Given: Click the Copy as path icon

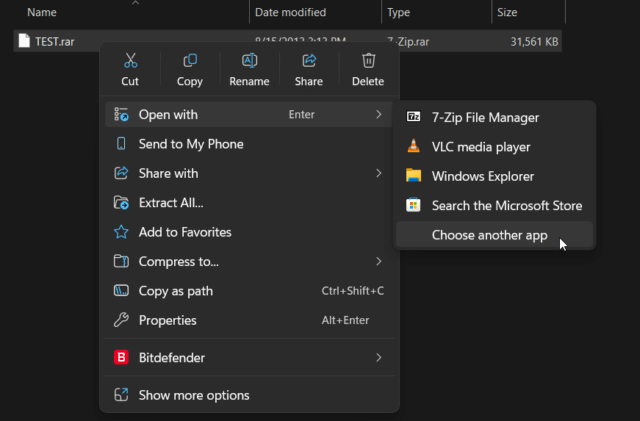Looking at the screenshot, I should point(121,291).
